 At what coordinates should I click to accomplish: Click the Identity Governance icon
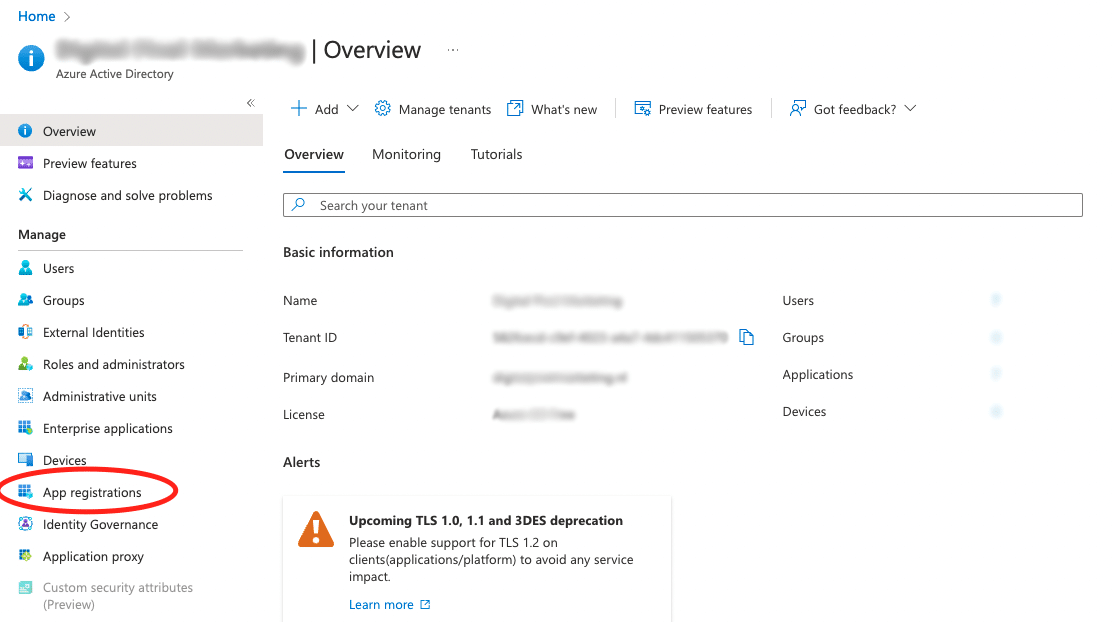click(25, 524)
